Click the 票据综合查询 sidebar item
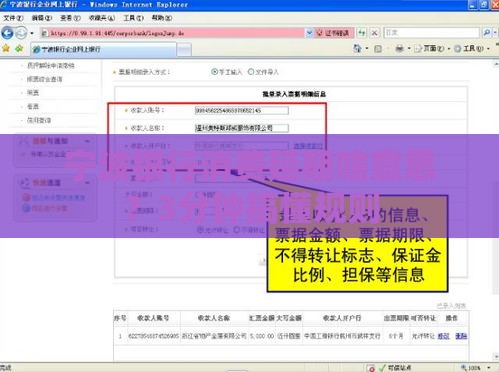This screenshot has height=372, width=499. (45, 79)
